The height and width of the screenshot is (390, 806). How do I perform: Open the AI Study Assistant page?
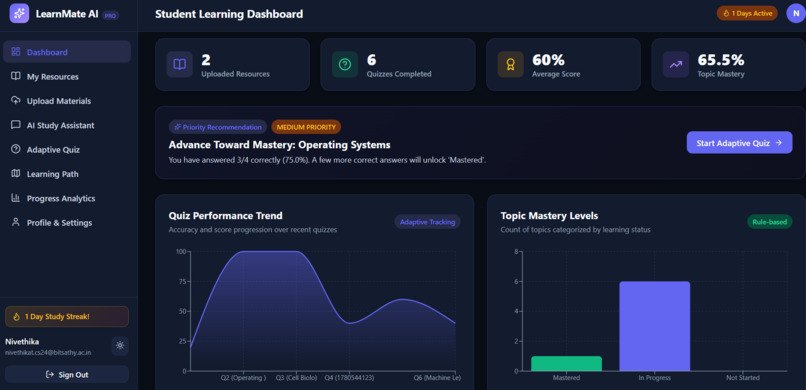[67, 125]
